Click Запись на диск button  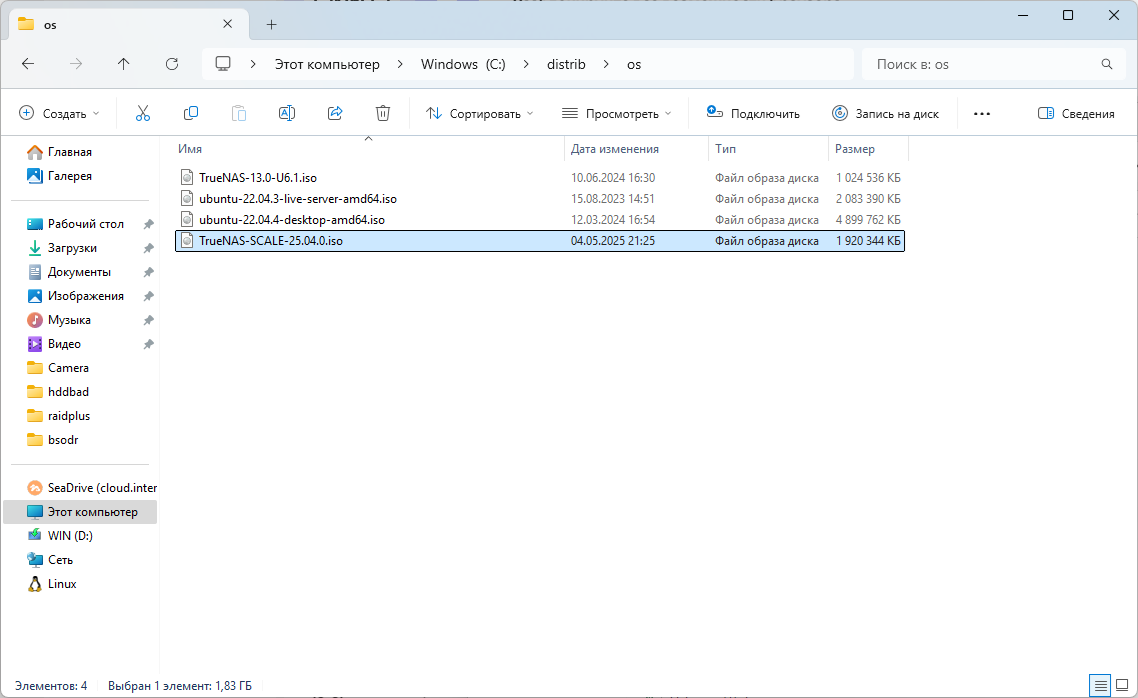click(885, 113)
